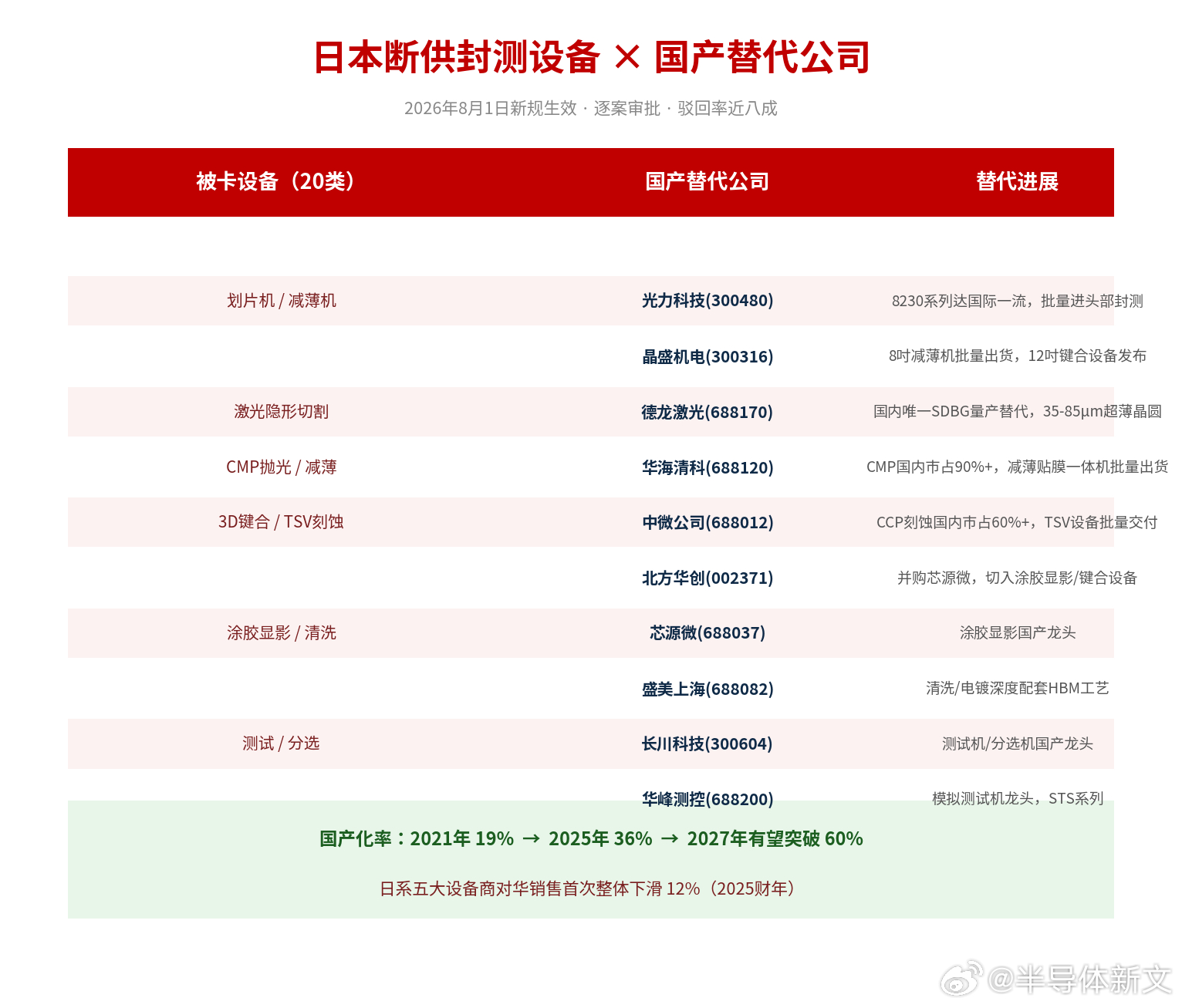The height and width of the screenshot is (1008, 1182).
Task: Select progress text 模拟测试机龙头，STS系列
Action: tap(1017, 799)
